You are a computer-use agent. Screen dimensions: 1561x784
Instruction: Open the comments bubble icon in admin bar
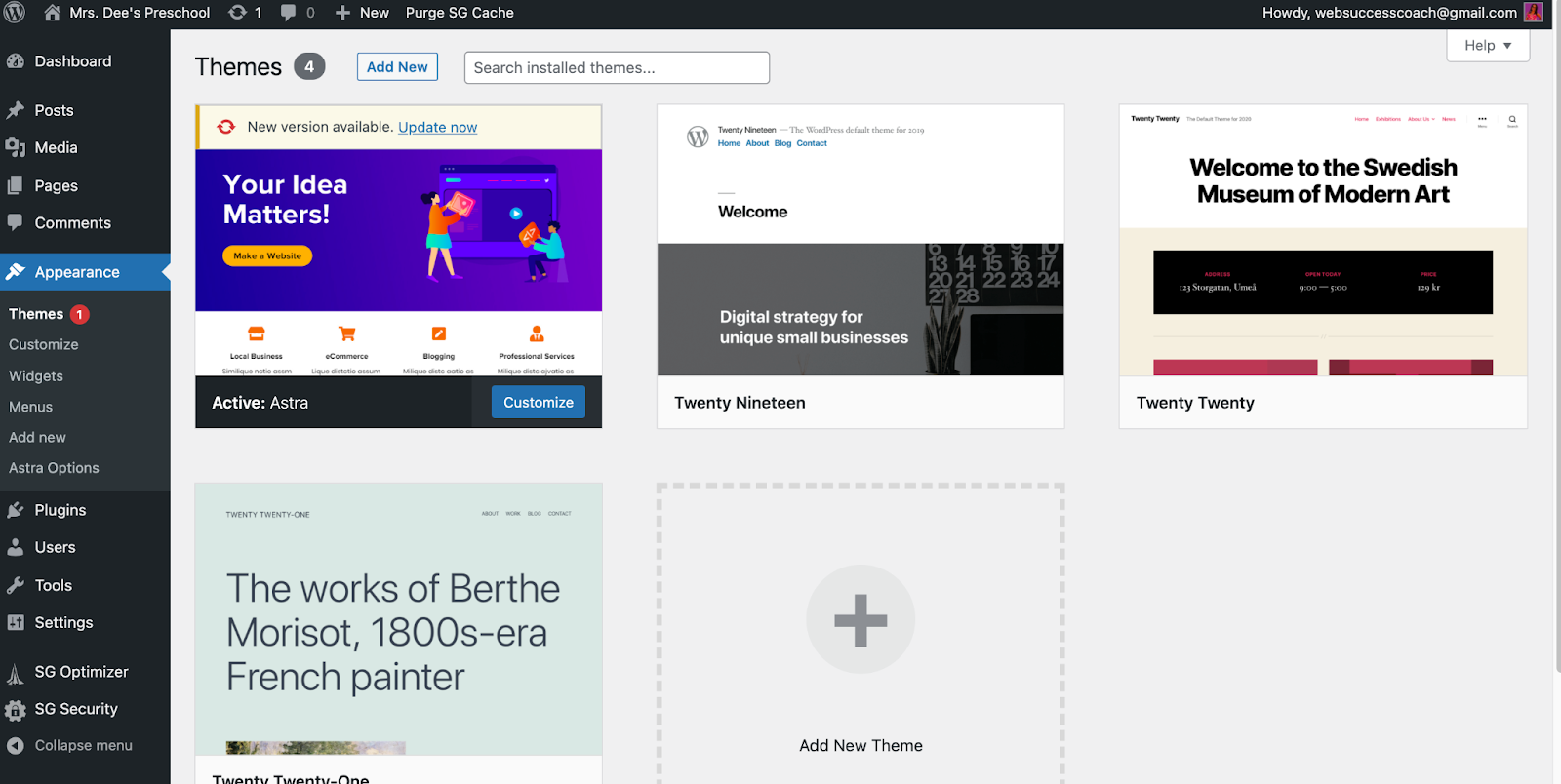[x=289, y=13]
